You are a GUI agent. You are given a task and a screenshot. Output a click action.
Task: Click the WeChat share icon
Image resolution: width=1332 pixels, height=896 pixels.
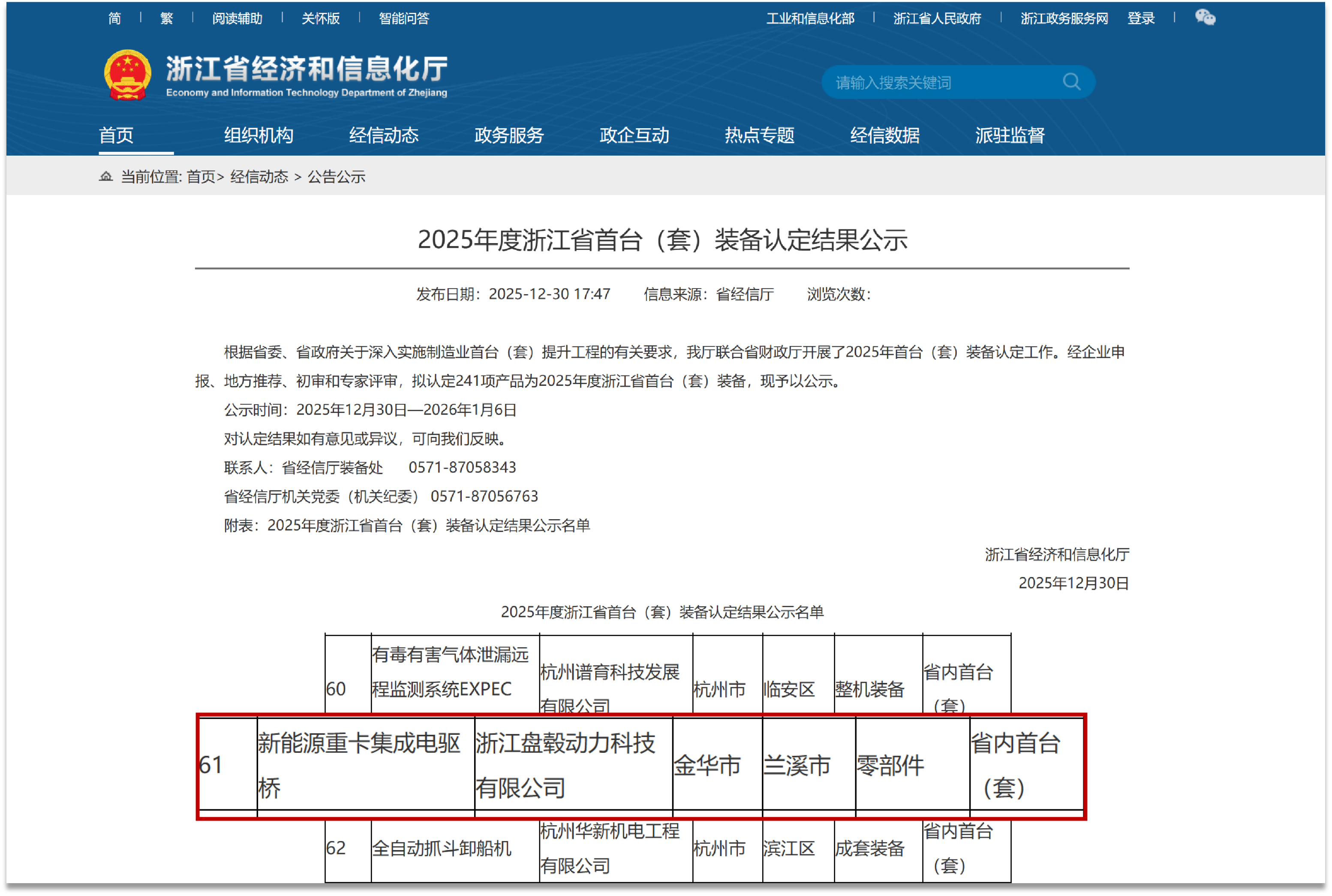tap(1206, 18)
